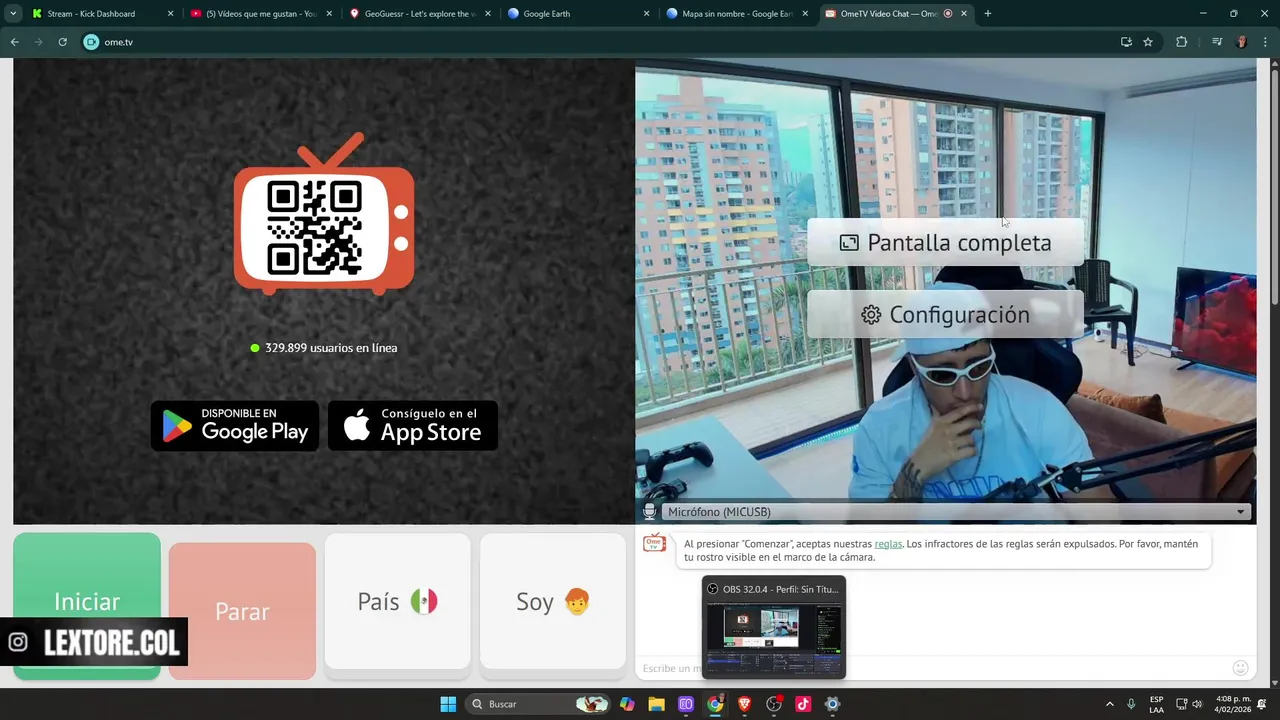Image resolution: width=1280 pixels, height=720 pixels.
Task: Click the emoji smiley in chat box
Action: [1240, 668]
